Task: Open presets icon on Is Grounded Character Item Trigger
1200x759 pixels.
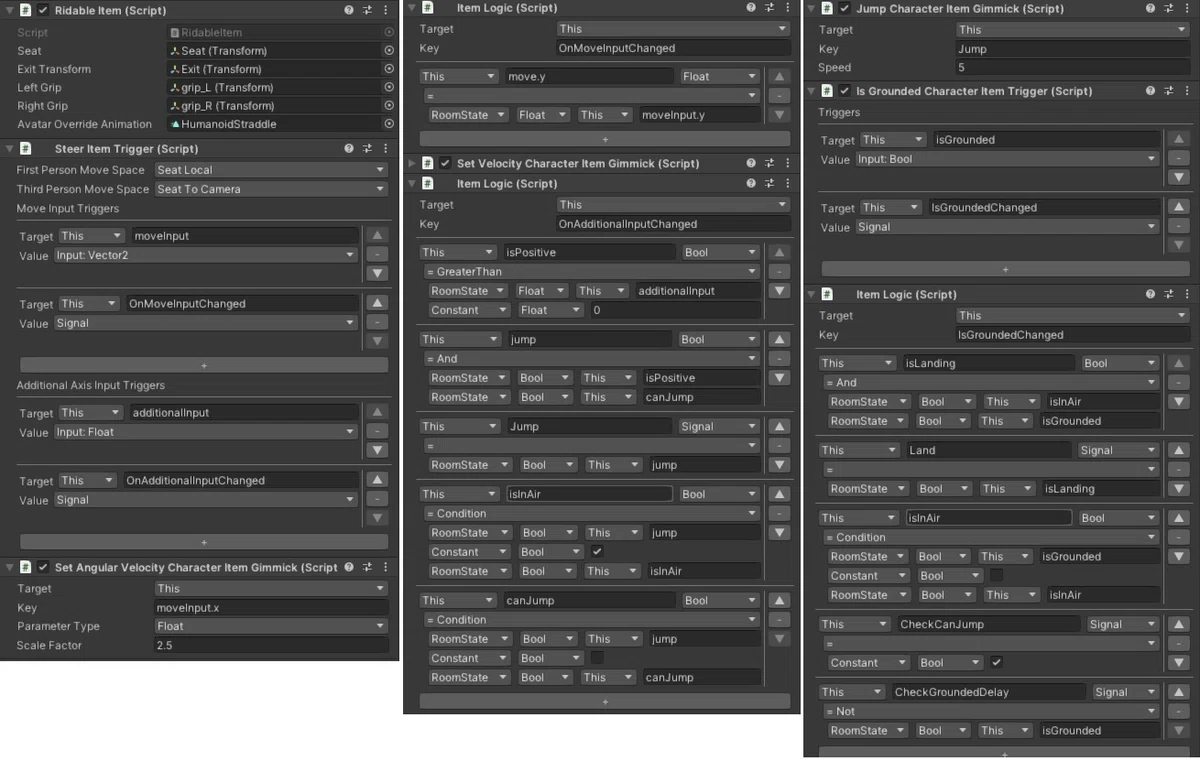Action: 1169,91
